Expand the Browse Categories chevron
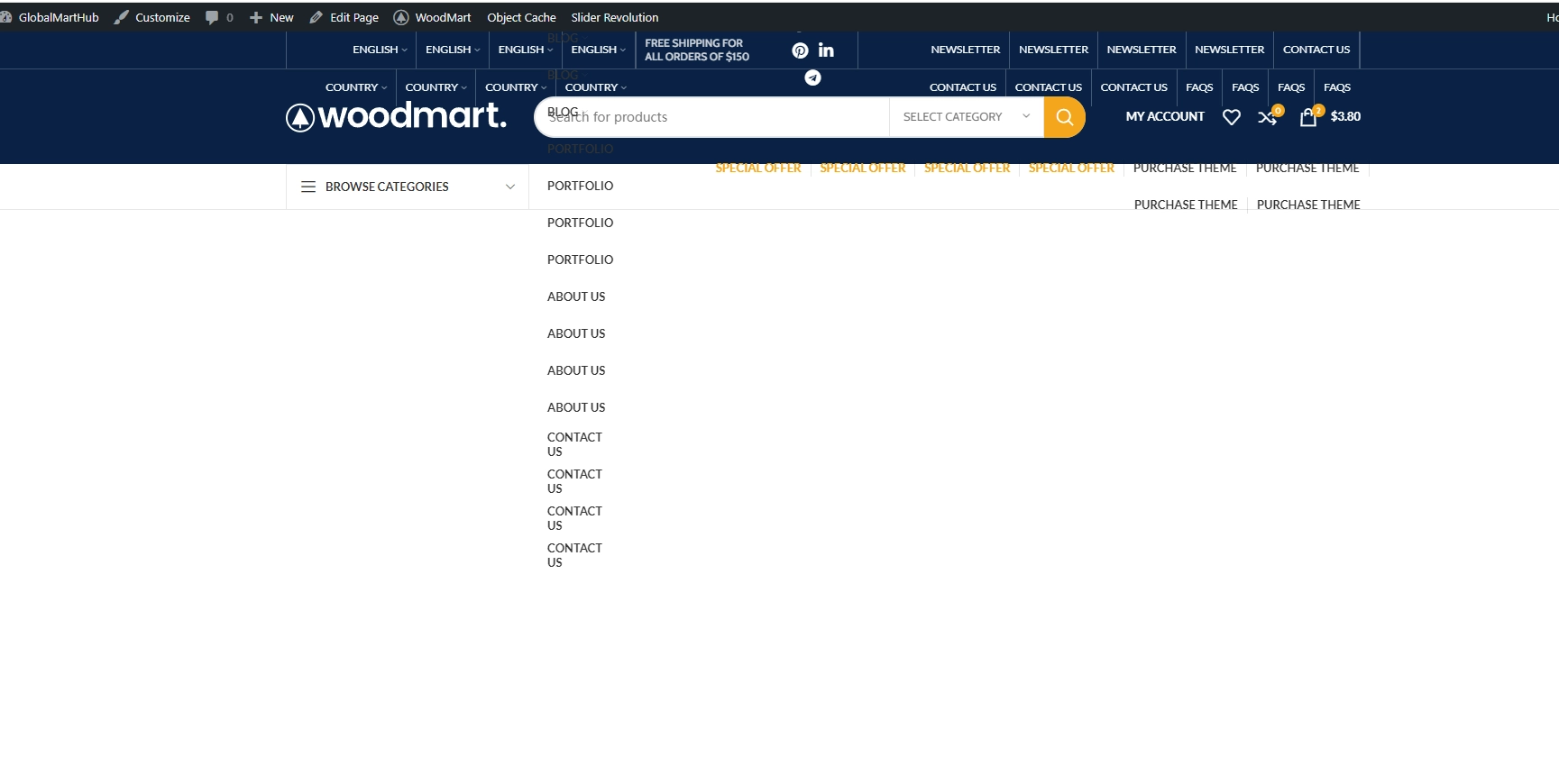The image size is (1559, 784). (510, 187)
